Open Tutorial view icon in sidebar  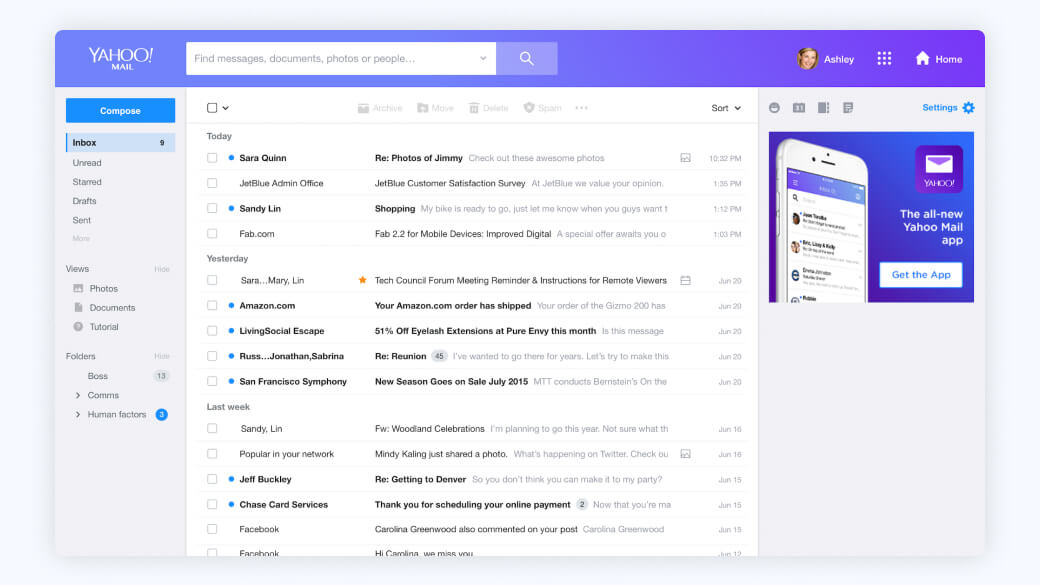coord(78,327)
